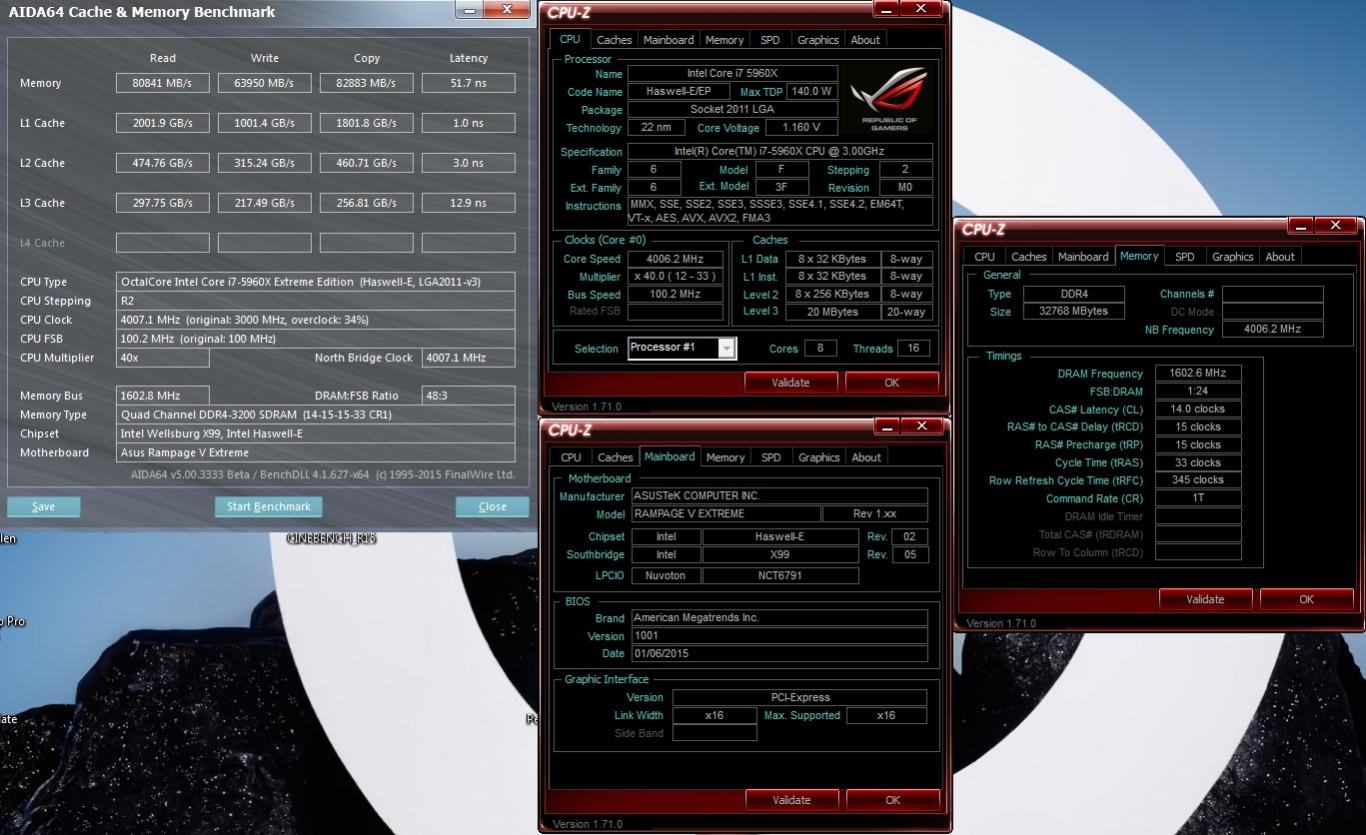
Task: Select CPU tab in top CPU-Z window
Action: click(x=569, y=39)
